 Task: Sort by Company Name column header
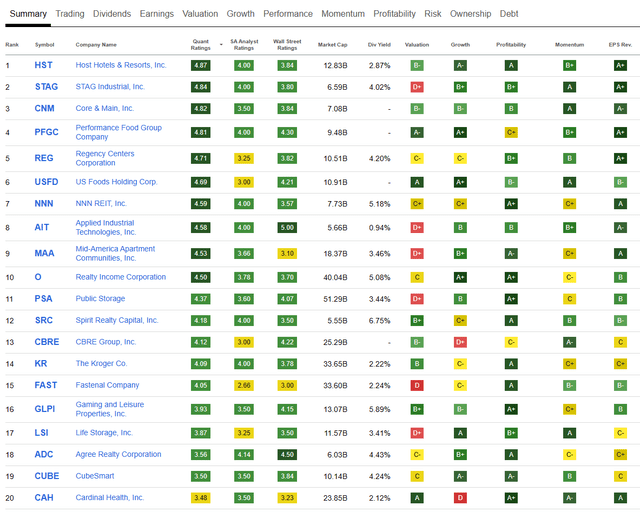96,45
